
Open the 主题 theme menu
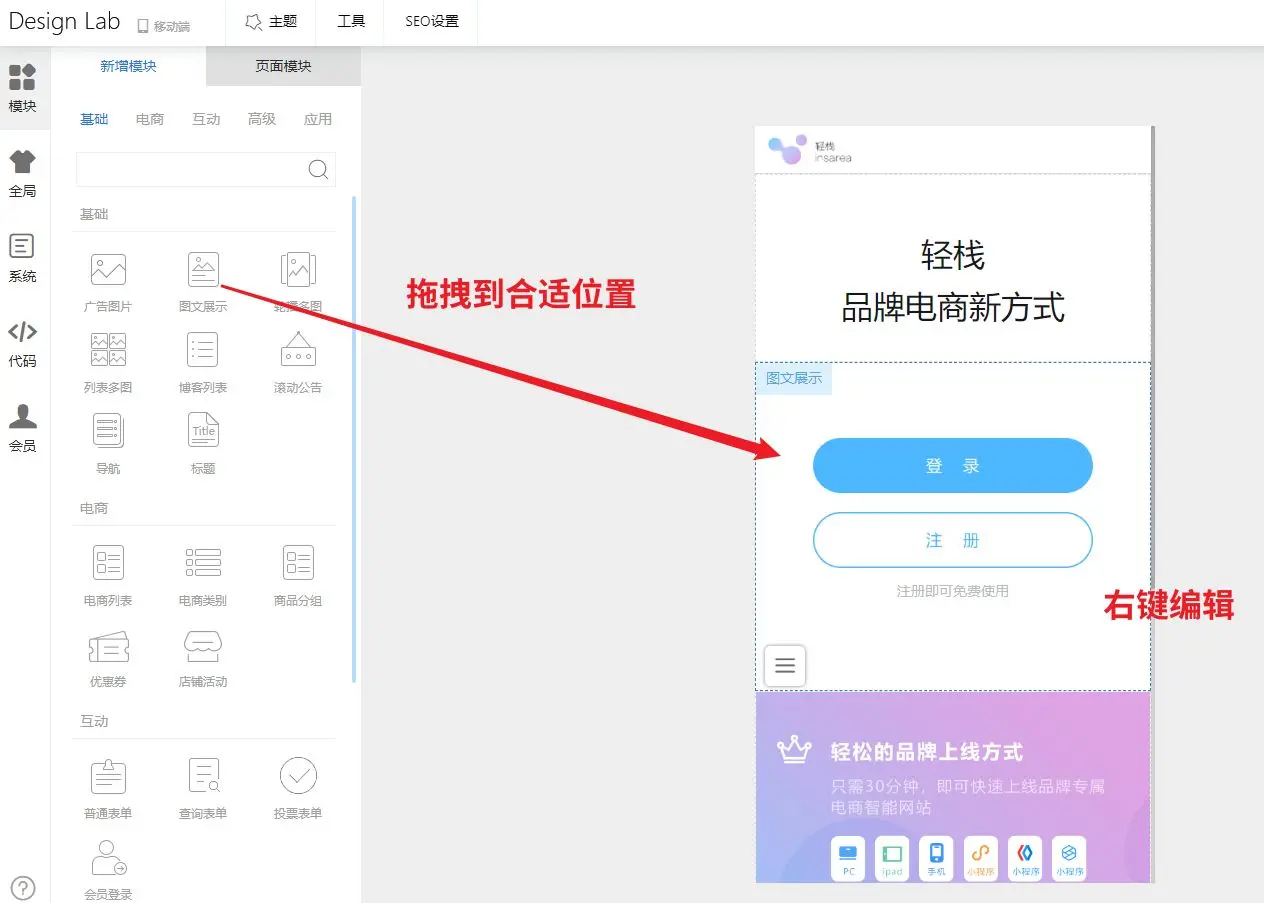[271, 22]
